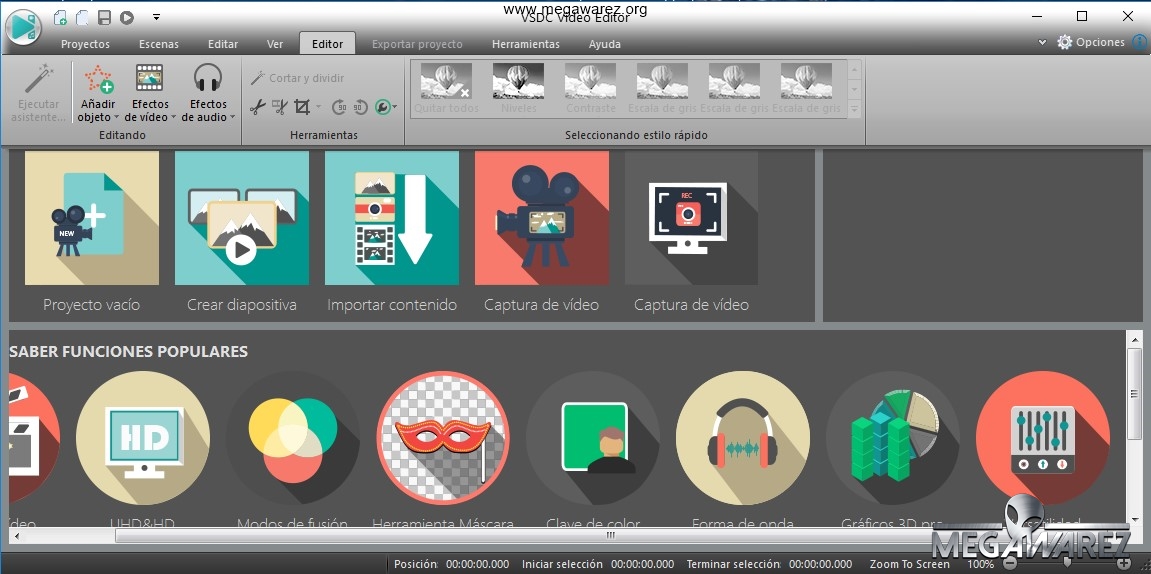1151x574 pixels.
Task: Click the vertical scrollbar in popular functions
Action: click(1133, 392)
